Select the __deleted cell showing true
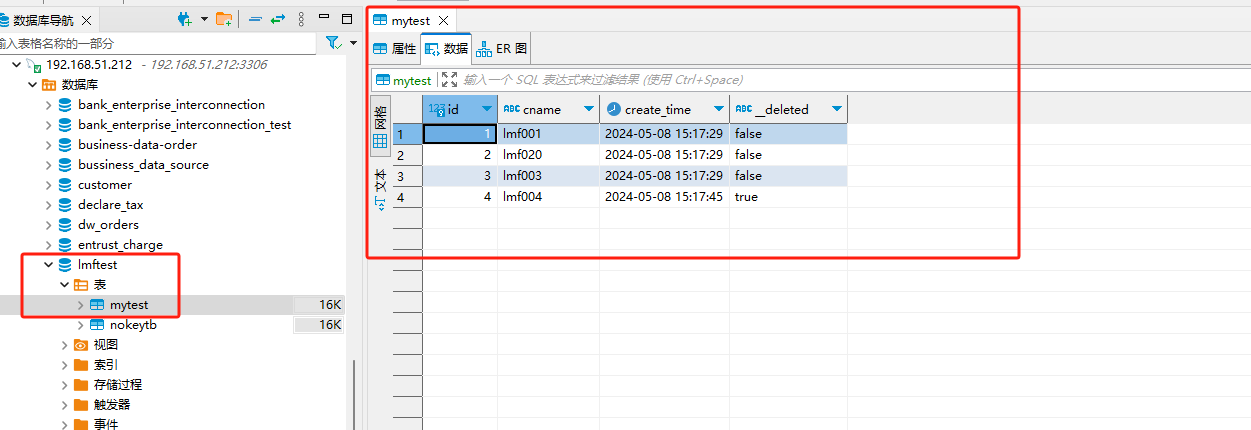The width and height of the screenshot is (1251, 430). 789,197
